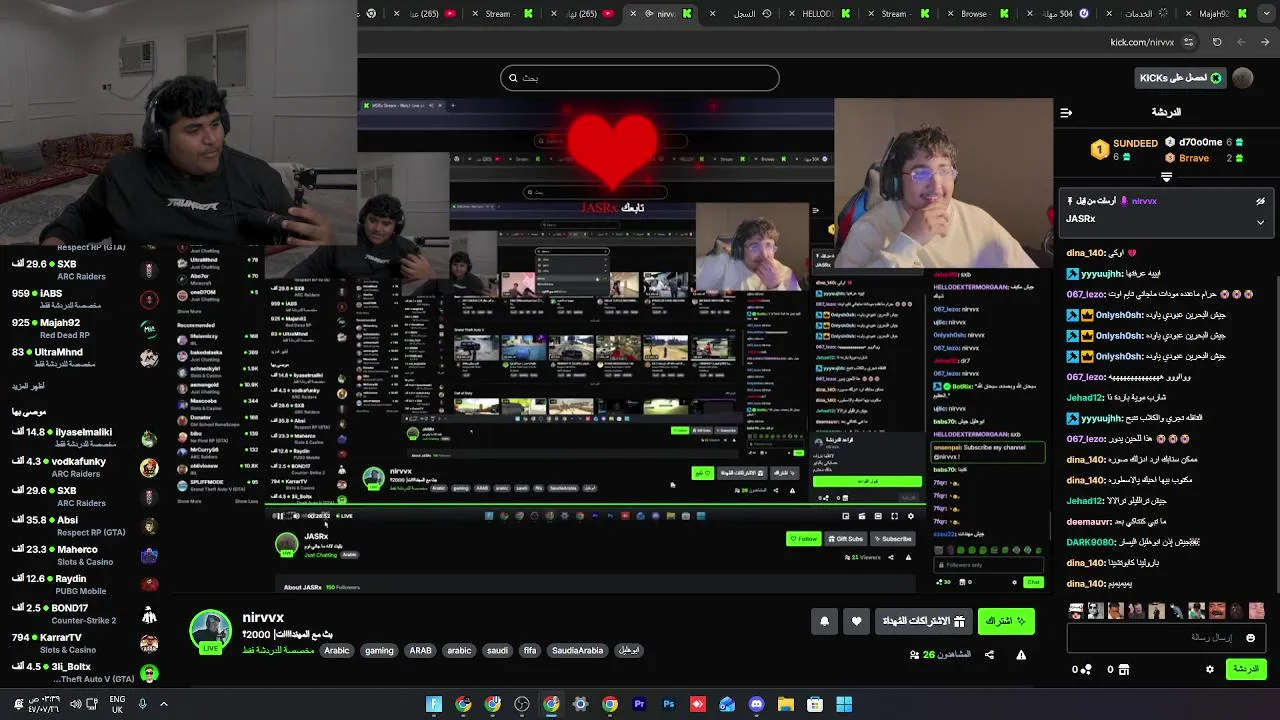Open Discord from the taskbar

(x=756, y=705)
